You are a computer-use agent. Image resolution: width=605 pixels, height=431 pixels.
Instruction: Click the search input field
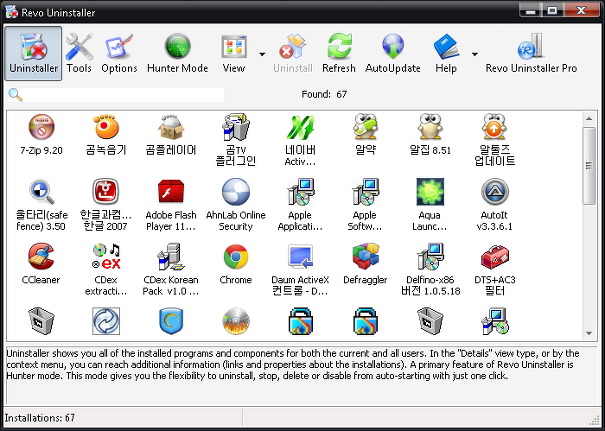point(123,95)
